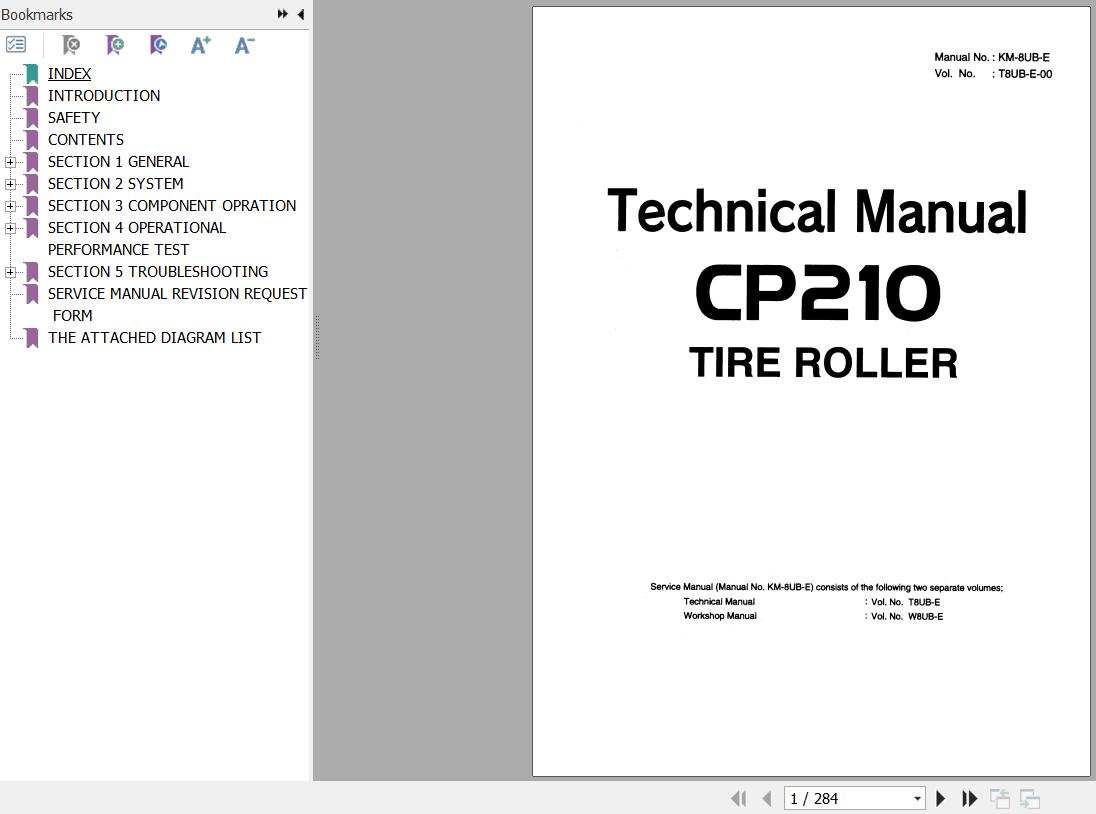The height and width of the screenshot is (814, 1096).
Task: Click the TIRE ROLLER heading
Action: pyautogui.click(x=823, y=363)
